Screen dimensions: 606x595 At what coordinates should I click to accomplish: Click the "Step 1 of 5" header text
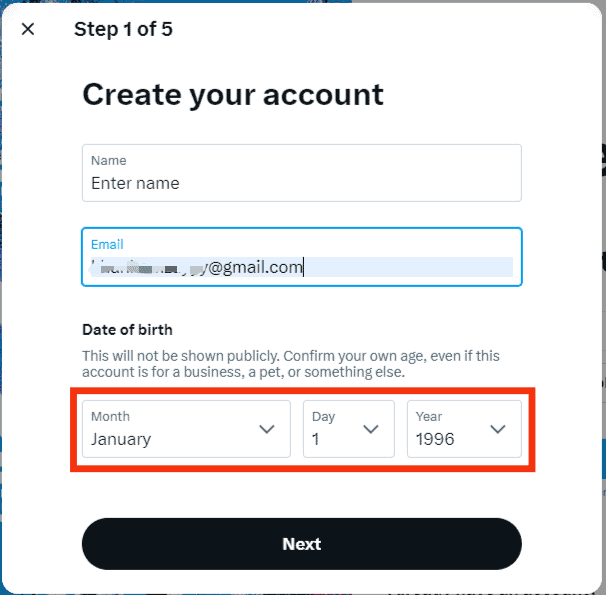coord(123,29)
